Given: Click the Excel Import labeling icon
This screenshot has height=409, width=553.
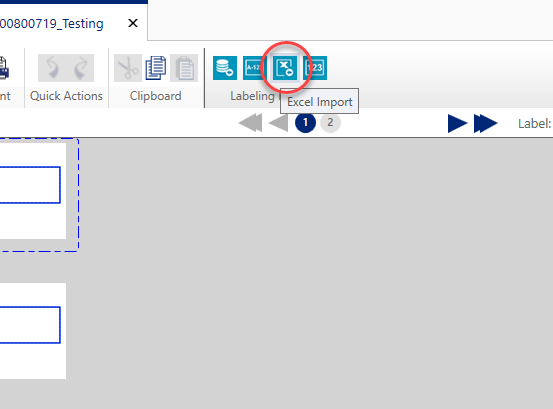Looking at the screenshot, I should tap(285, 68).
